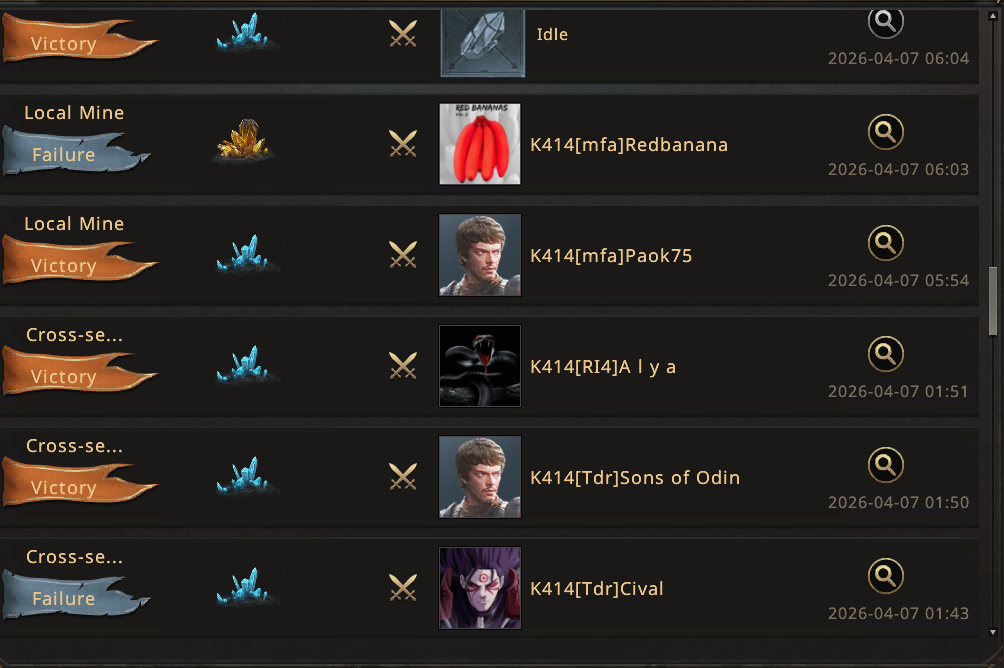1004x668 pixels.
Task: Inspect the A l y a battle report
Action: pos(886,354)
